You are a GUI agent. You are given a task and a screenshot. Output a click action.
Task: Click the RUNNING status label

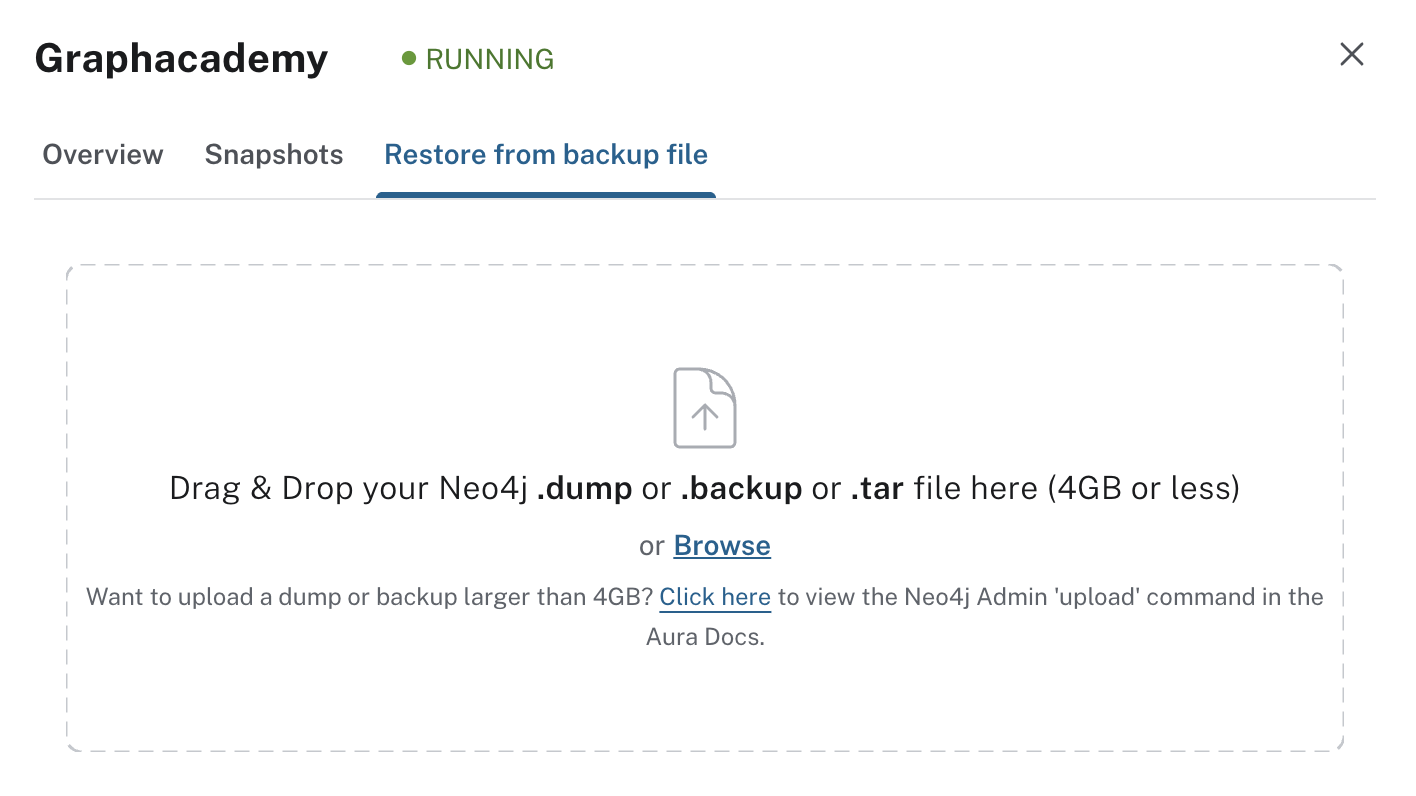tap(489, 59)
